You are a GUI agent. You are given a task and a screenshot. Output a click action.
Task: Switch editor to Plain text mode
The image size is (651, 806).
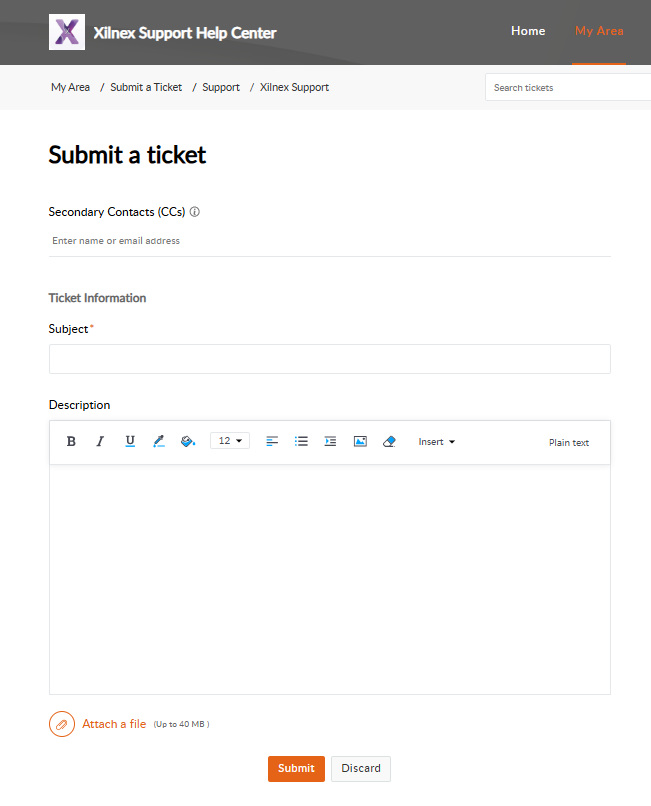569,443
